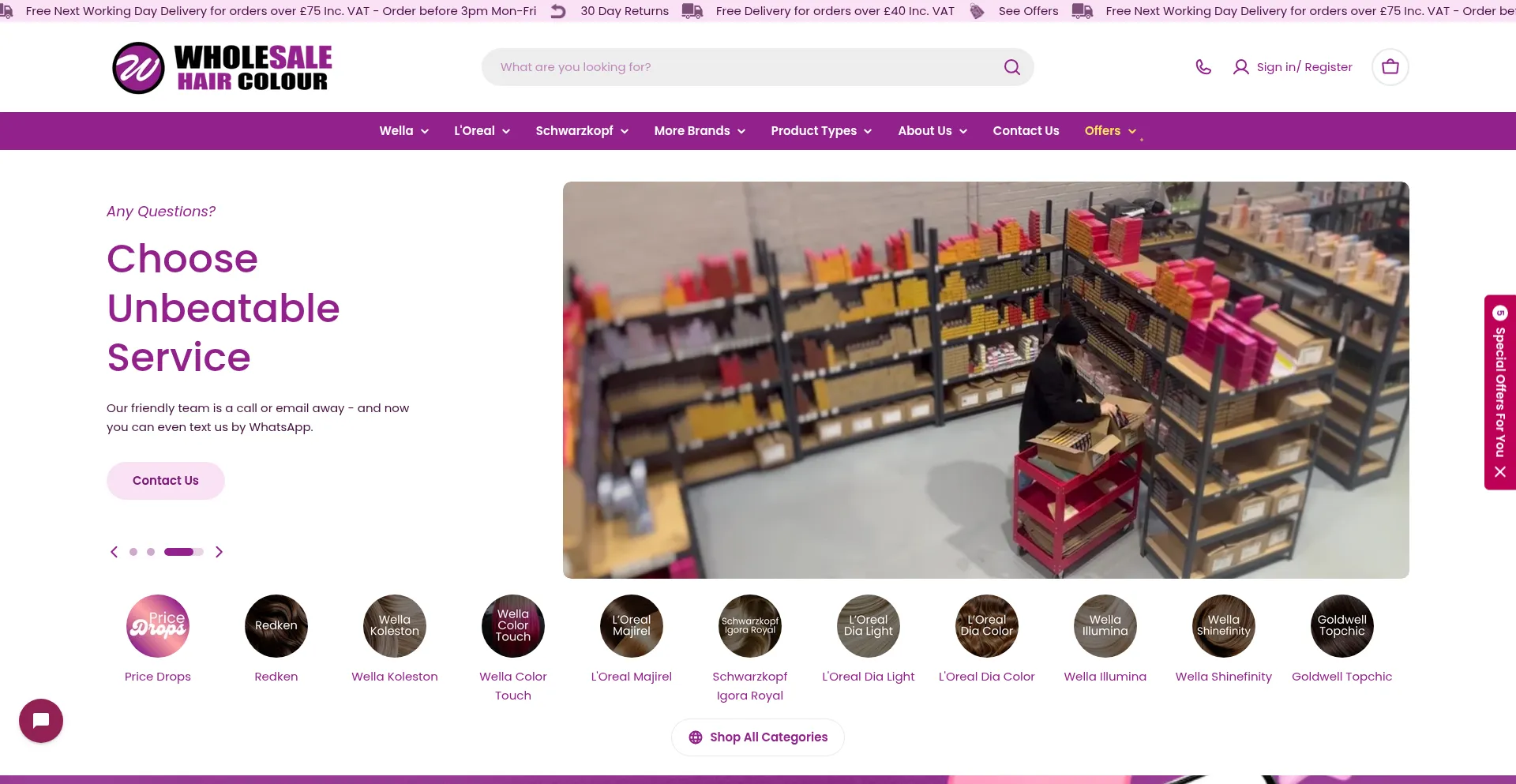Go to next carousel slide arrow
The width and height of the screenshot is (1516, 784).
[220, 552]
